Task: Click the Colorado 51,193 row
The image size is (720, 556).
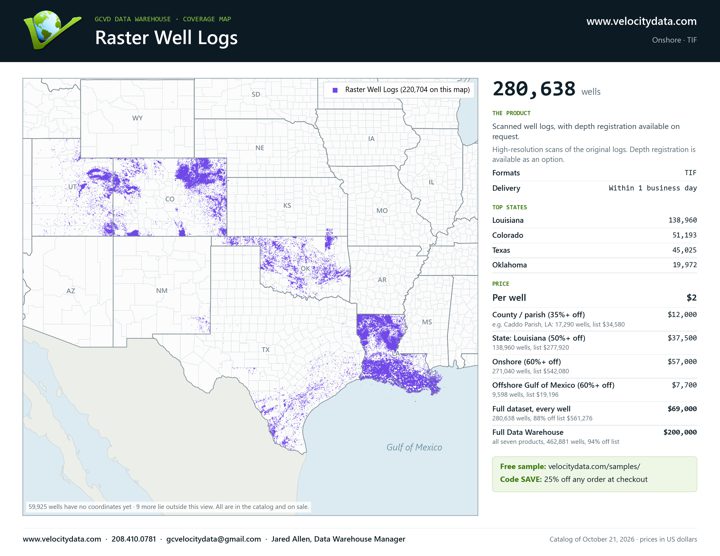Action: tap(594, 235)
